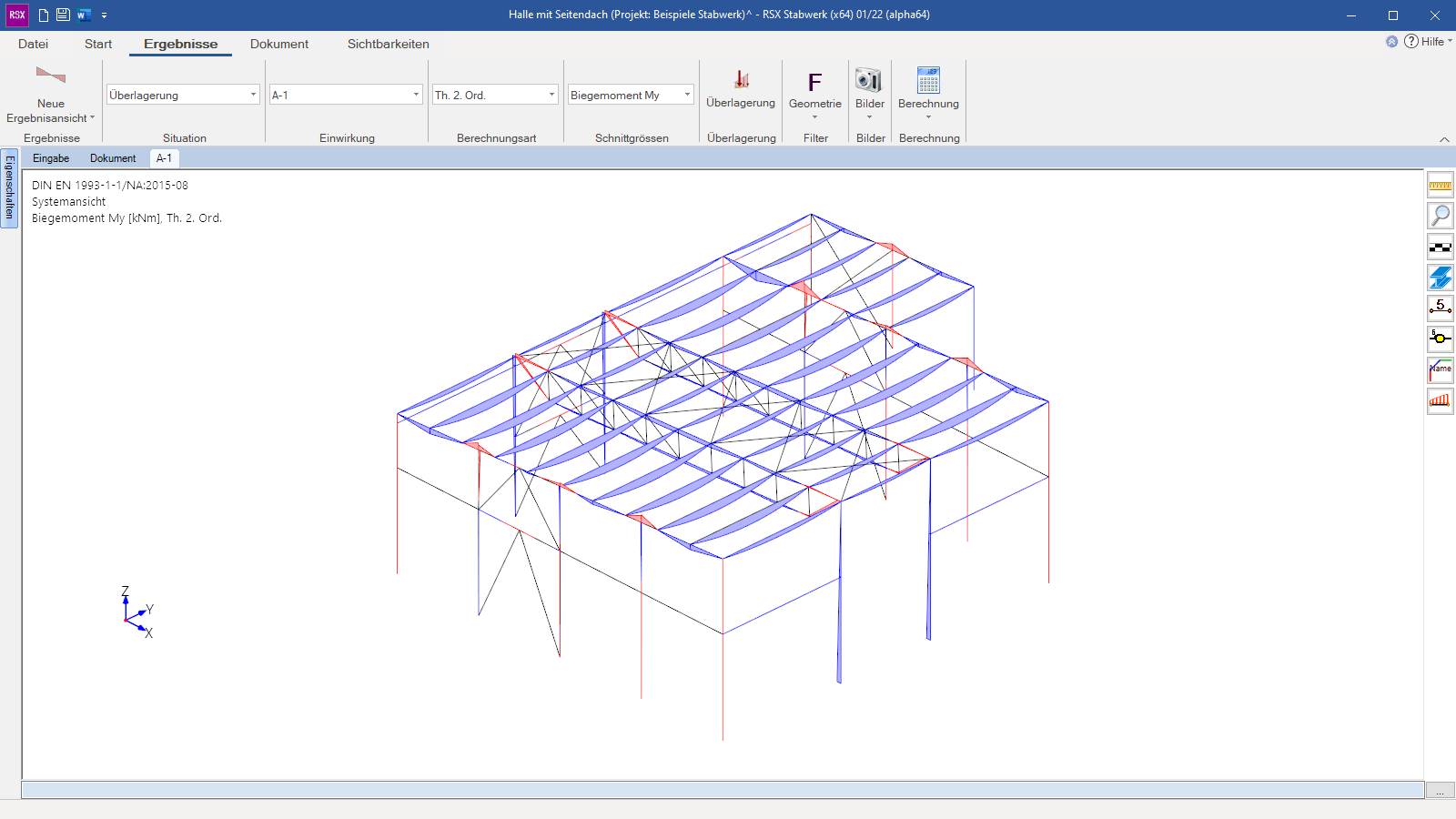Viewport: 1456px width, 819px height.
Task: Click the horizontal scrollbar at the bottom
Action: point(723,790)
